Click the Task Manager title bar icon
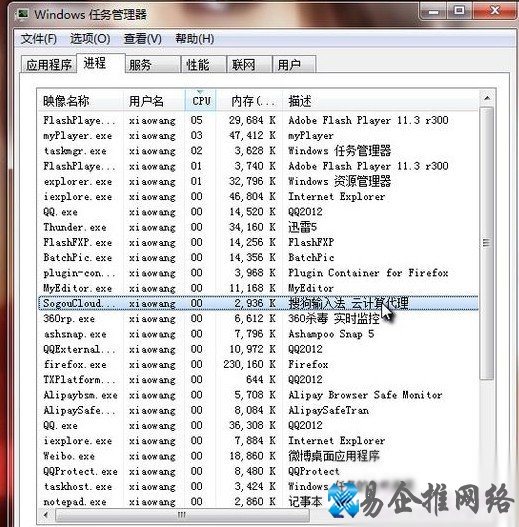Viewport: 519px width, 527px height. point(23,14)
